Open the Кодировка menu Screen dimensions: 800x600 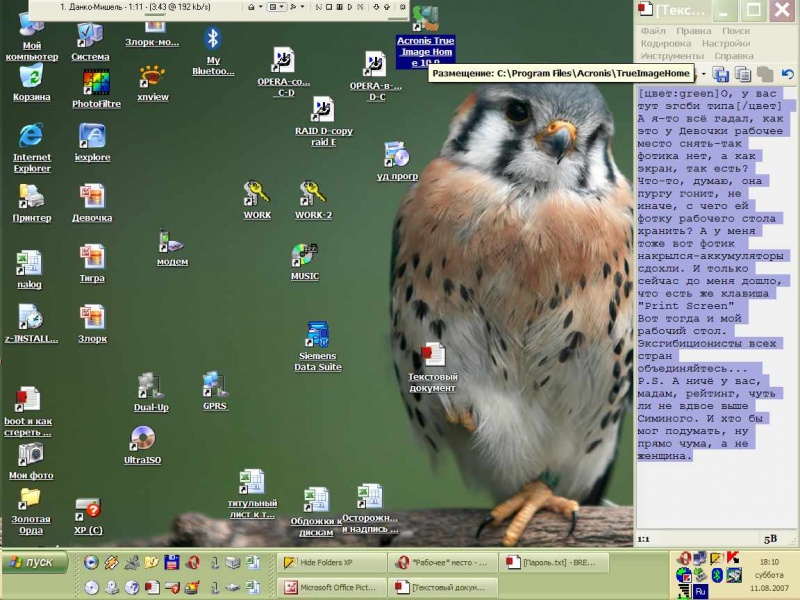(665, 43)
